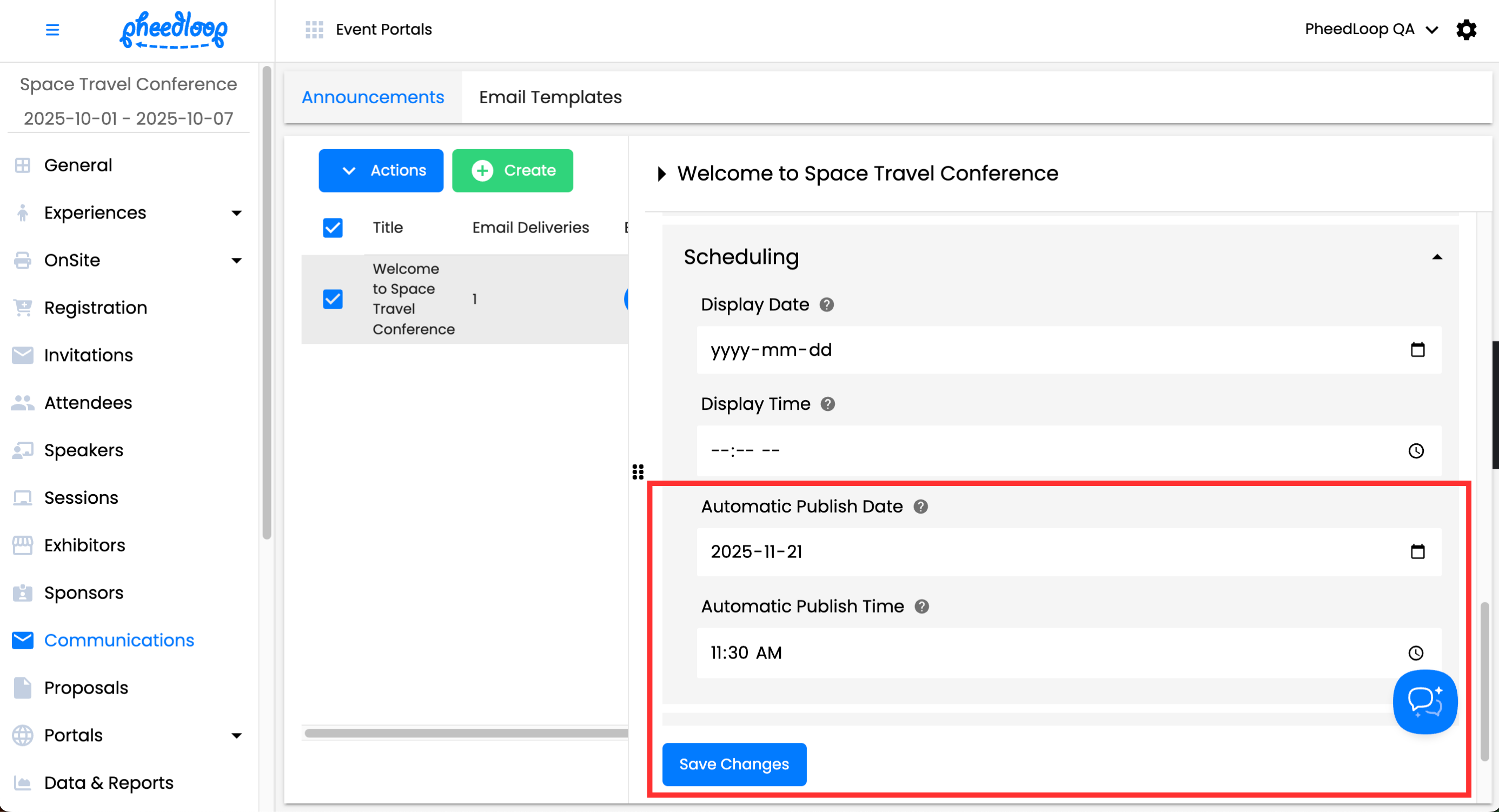Switch to Email Templates tab
Screen dimensions: 1499x812
click(550, 97)
